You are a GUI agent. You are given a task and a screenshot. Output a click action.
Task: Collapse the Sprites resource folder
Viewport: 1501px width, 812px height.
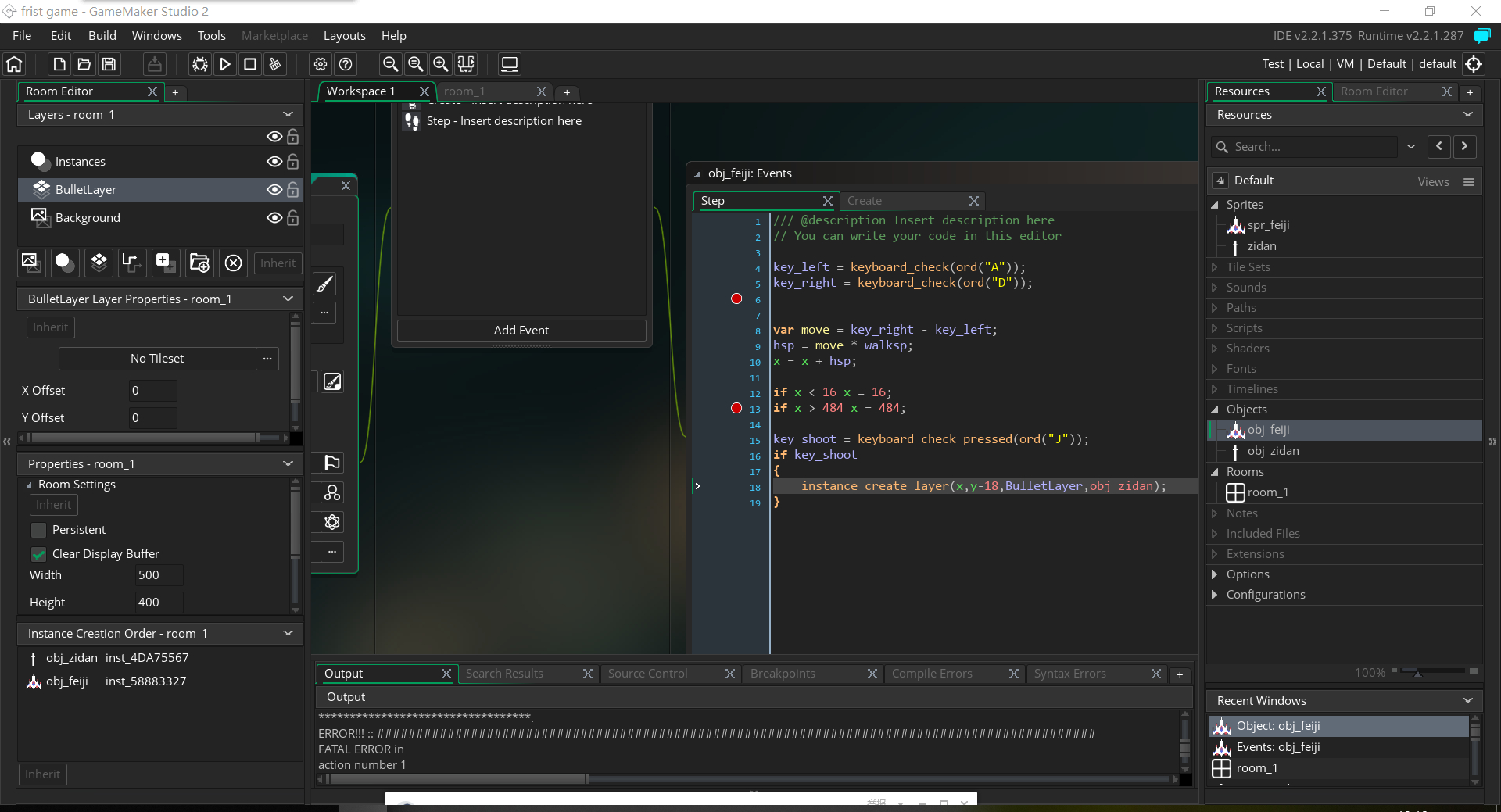click(x=1215, y=205)
